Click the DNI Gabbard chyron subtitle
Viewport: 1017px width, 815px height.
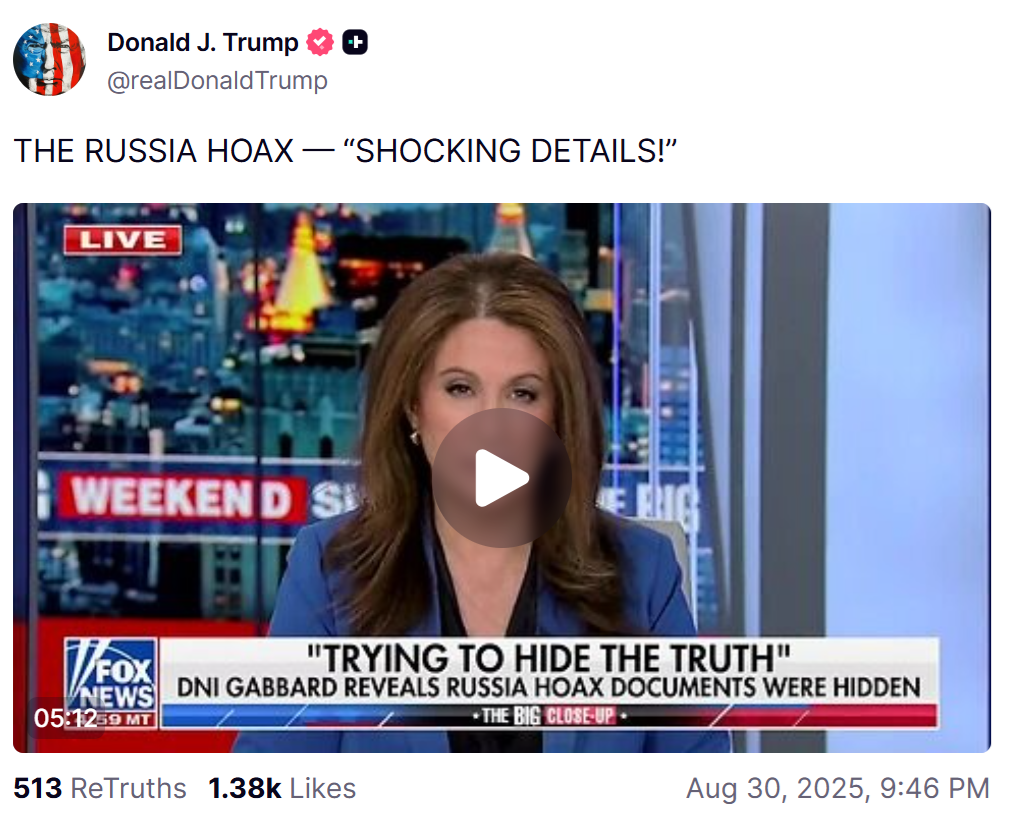point(549,688)
